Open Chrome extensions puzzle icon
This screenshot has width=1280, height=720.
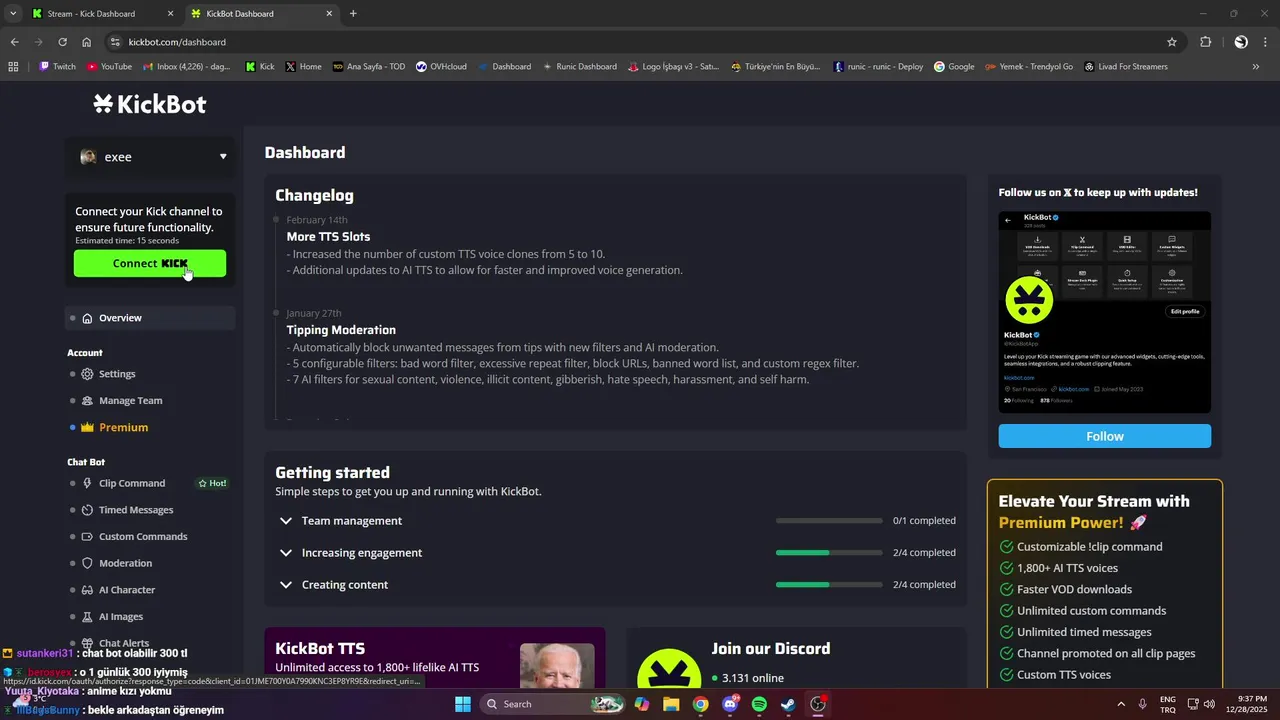1205,42
